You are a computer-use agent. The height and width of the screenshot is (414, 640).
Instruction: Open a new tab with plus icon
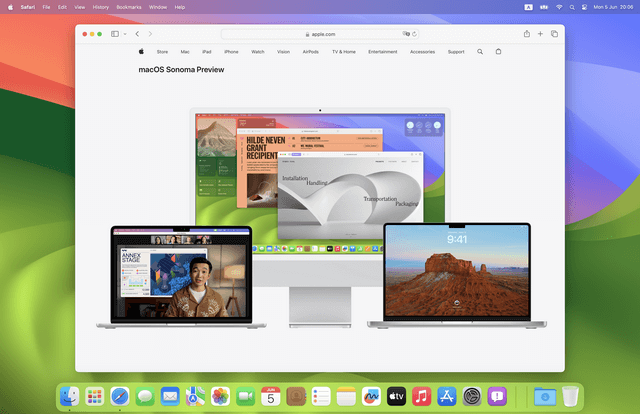click(x=540, y=34)
